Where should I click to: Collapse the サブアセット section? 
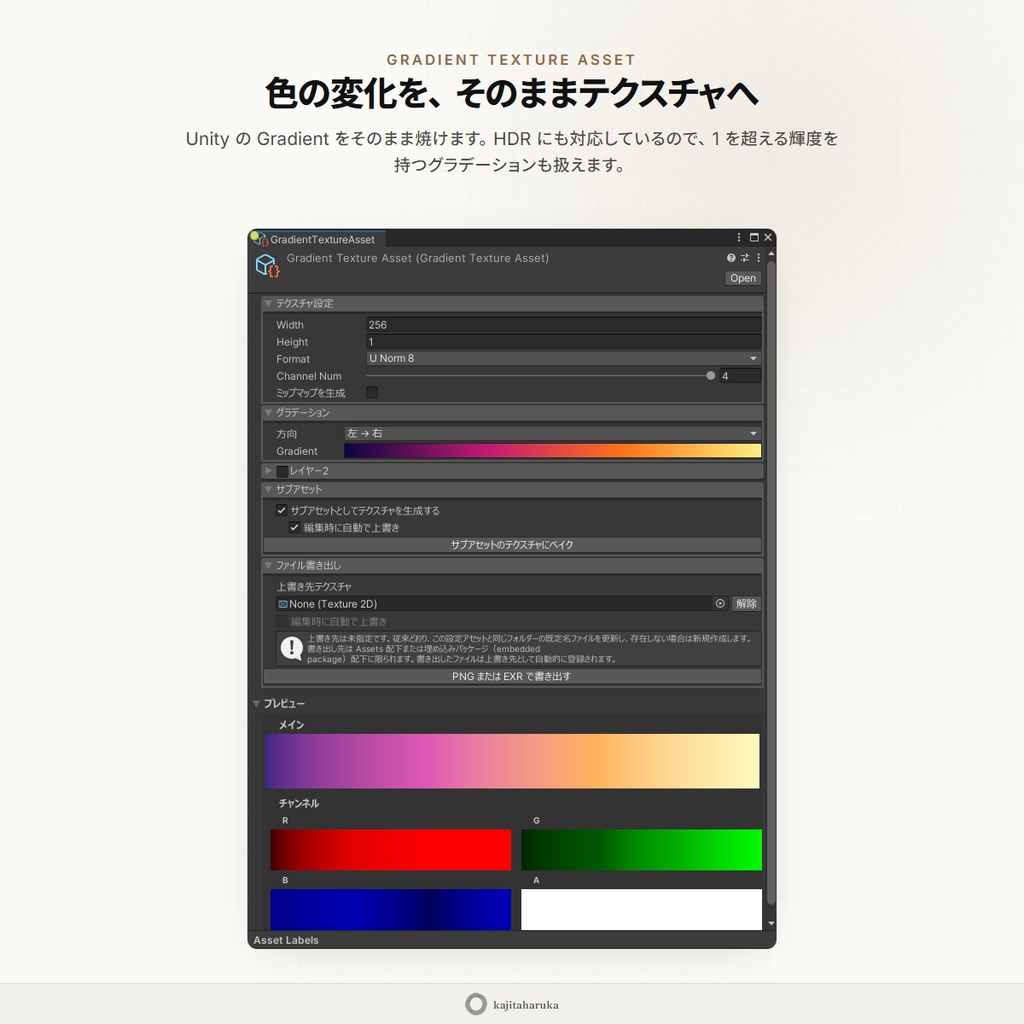268,489
